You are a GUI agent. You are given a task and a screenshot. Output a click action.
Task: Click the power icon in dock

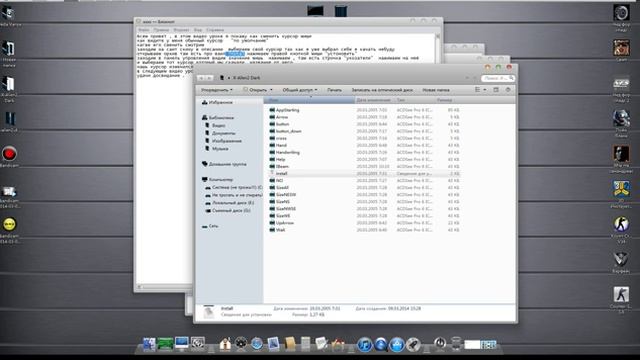(x=440, y=343)
